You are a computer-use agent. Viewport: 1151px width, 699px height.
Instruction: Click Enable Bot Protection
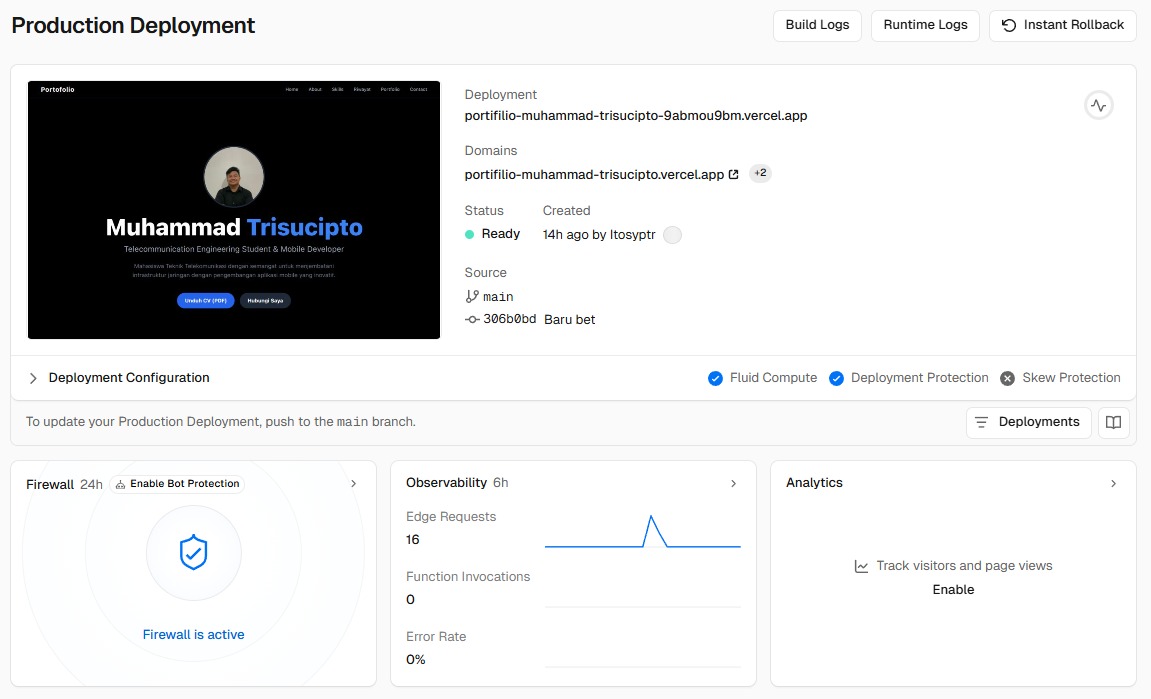(x=177, y=484)
